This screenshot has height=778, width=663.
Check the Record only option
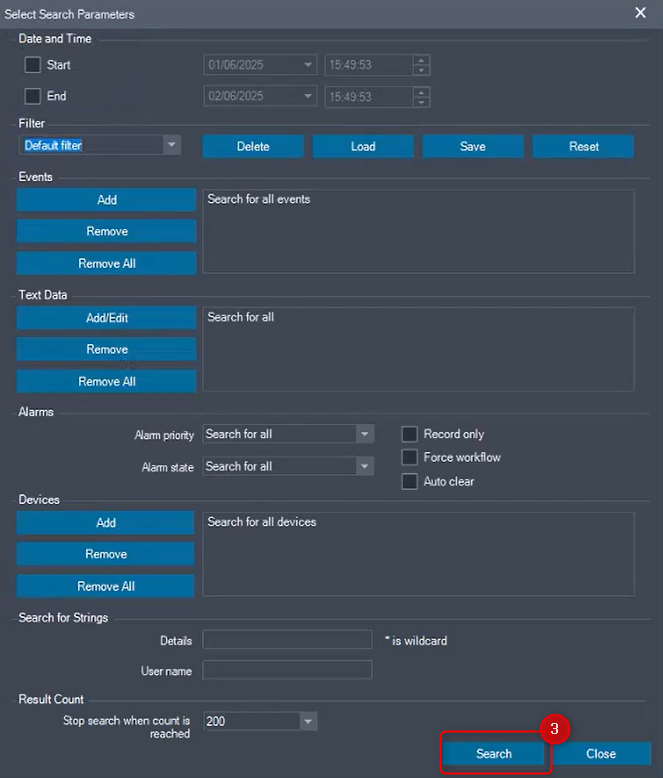click(409, 434)
